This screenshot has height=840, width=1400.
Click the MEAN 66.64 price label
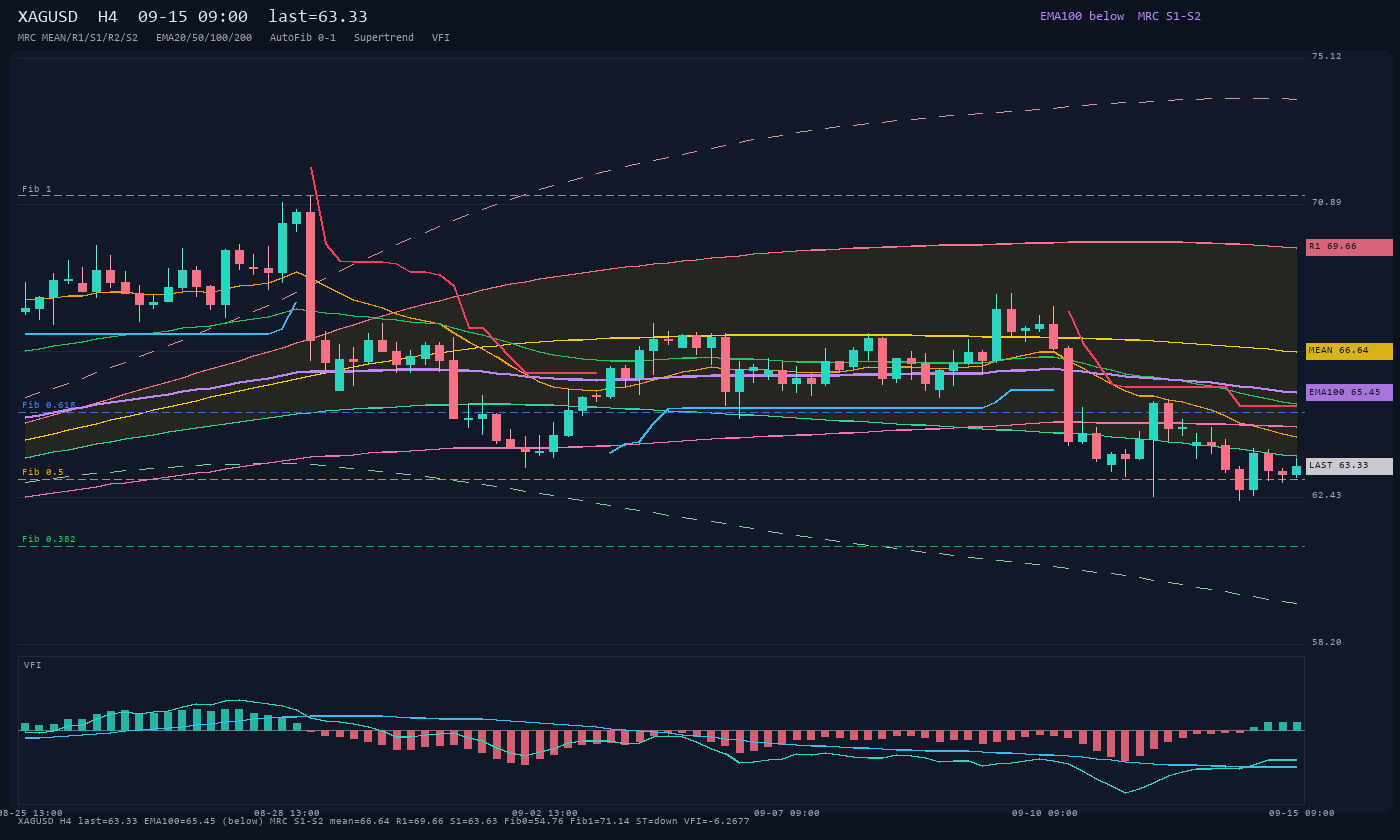[1349, 351]
